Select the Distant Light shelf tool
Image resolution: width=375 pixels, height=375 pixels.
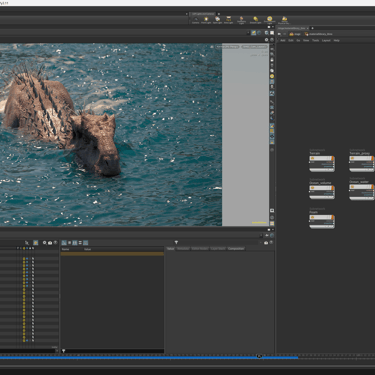[255, 20]
